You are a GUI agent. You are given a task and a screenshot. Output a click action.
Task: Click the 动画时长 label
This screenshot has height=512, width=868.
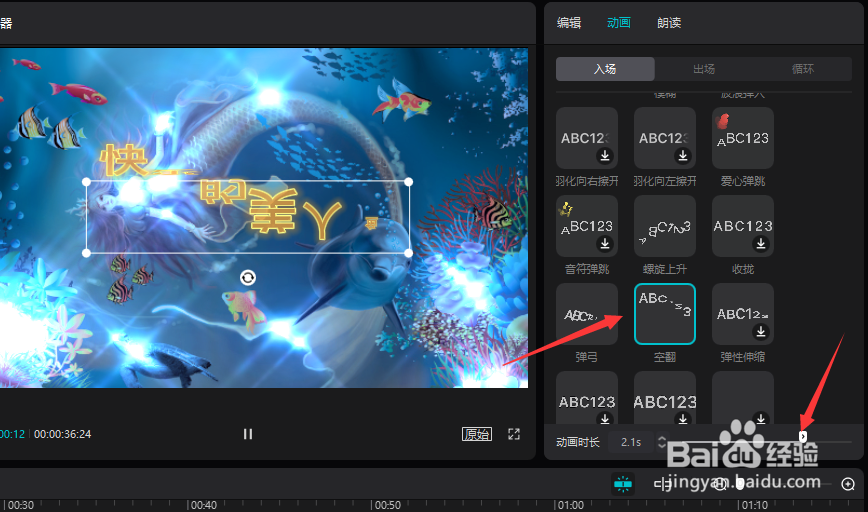tap(578, 442)
